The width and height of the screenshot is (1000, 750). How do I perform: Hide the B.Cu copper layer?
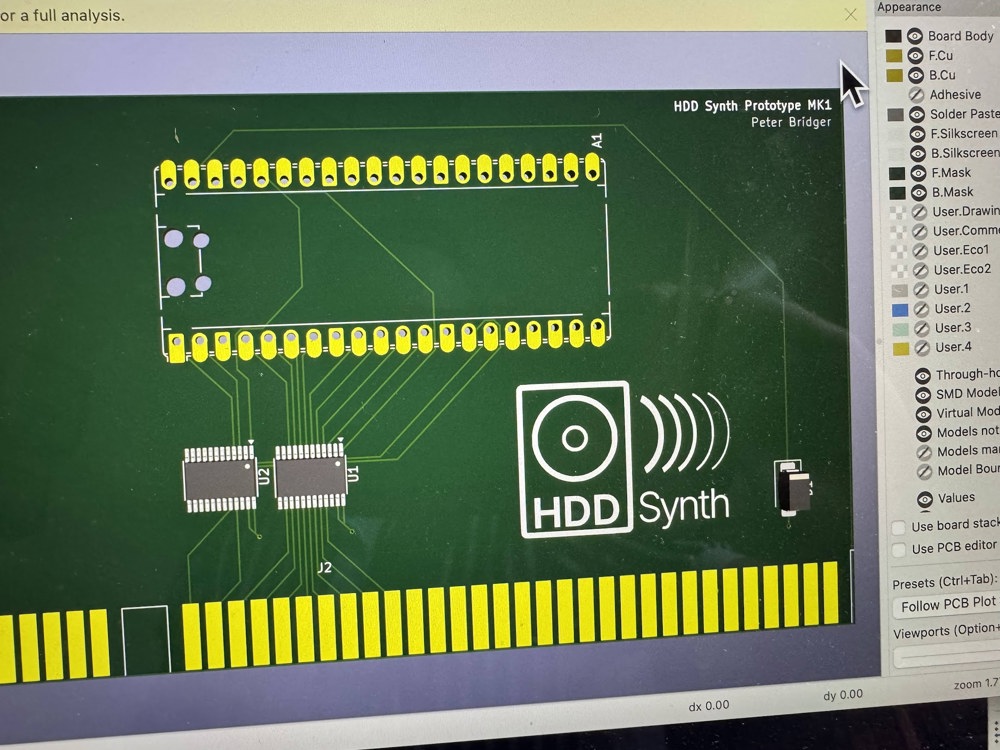914,75
